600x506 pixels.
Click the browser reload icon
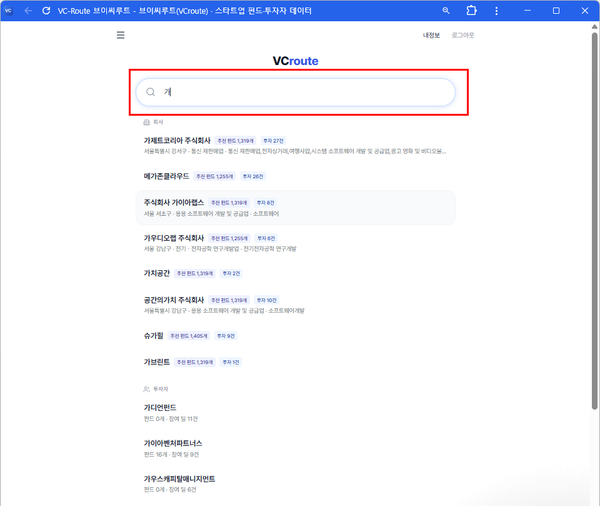click(x=46, y=11)
